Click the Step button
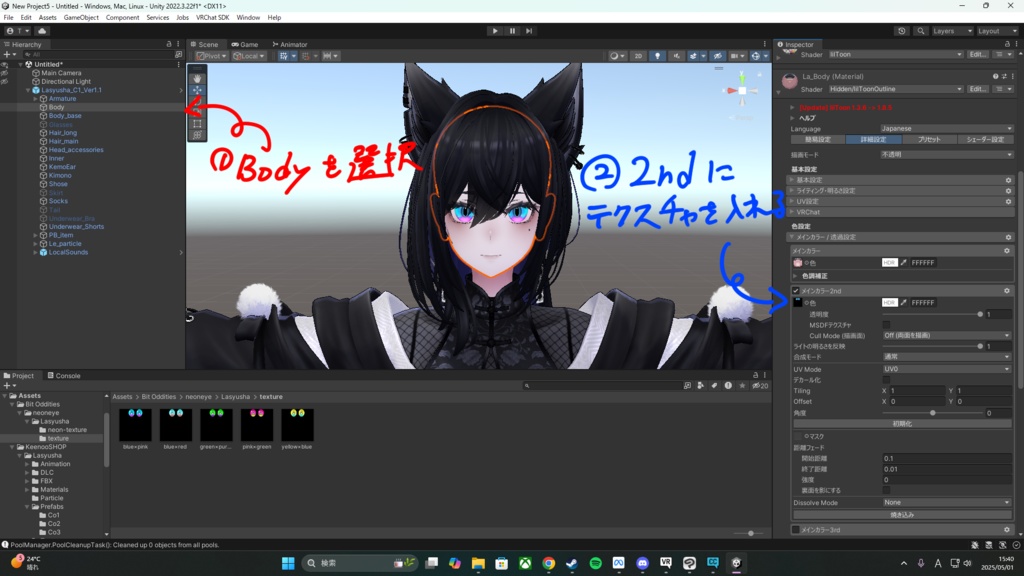 point(529,31)
